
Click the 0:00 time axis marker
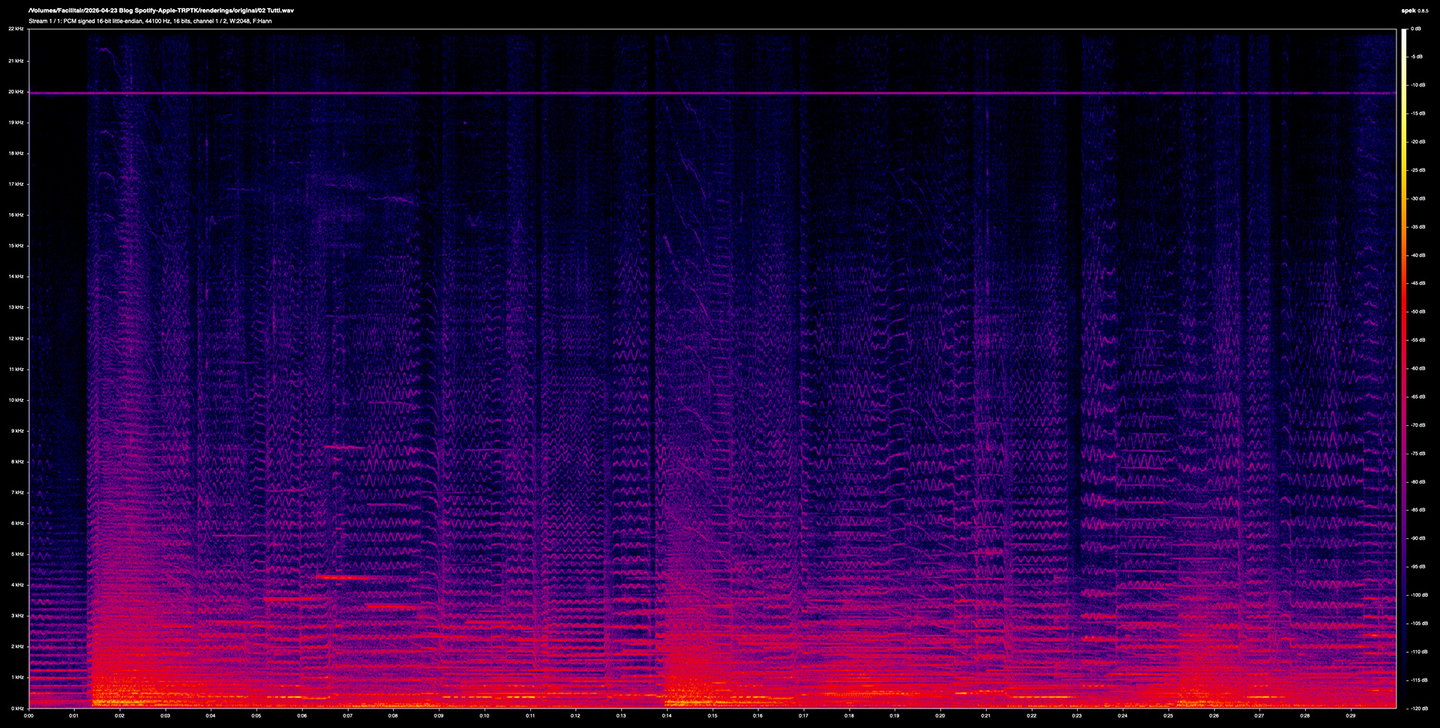tap(29, 716)
